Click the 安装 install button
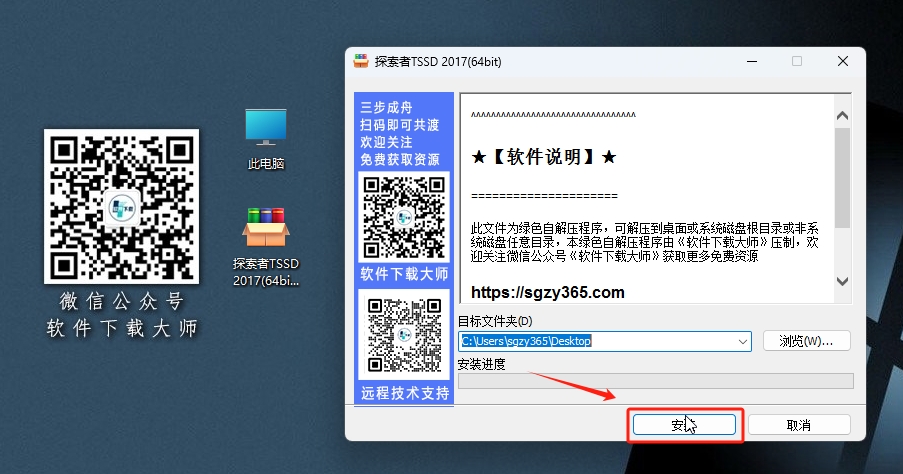The width and height of the screenshot is (903, 474). click(x=684, y=425)
